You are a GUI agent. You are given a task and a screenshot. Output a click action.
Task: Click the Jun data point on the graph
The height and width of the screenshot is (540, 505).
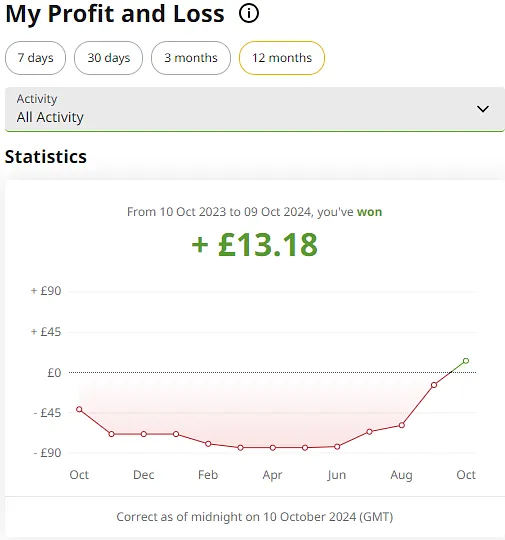coord(337,447)
